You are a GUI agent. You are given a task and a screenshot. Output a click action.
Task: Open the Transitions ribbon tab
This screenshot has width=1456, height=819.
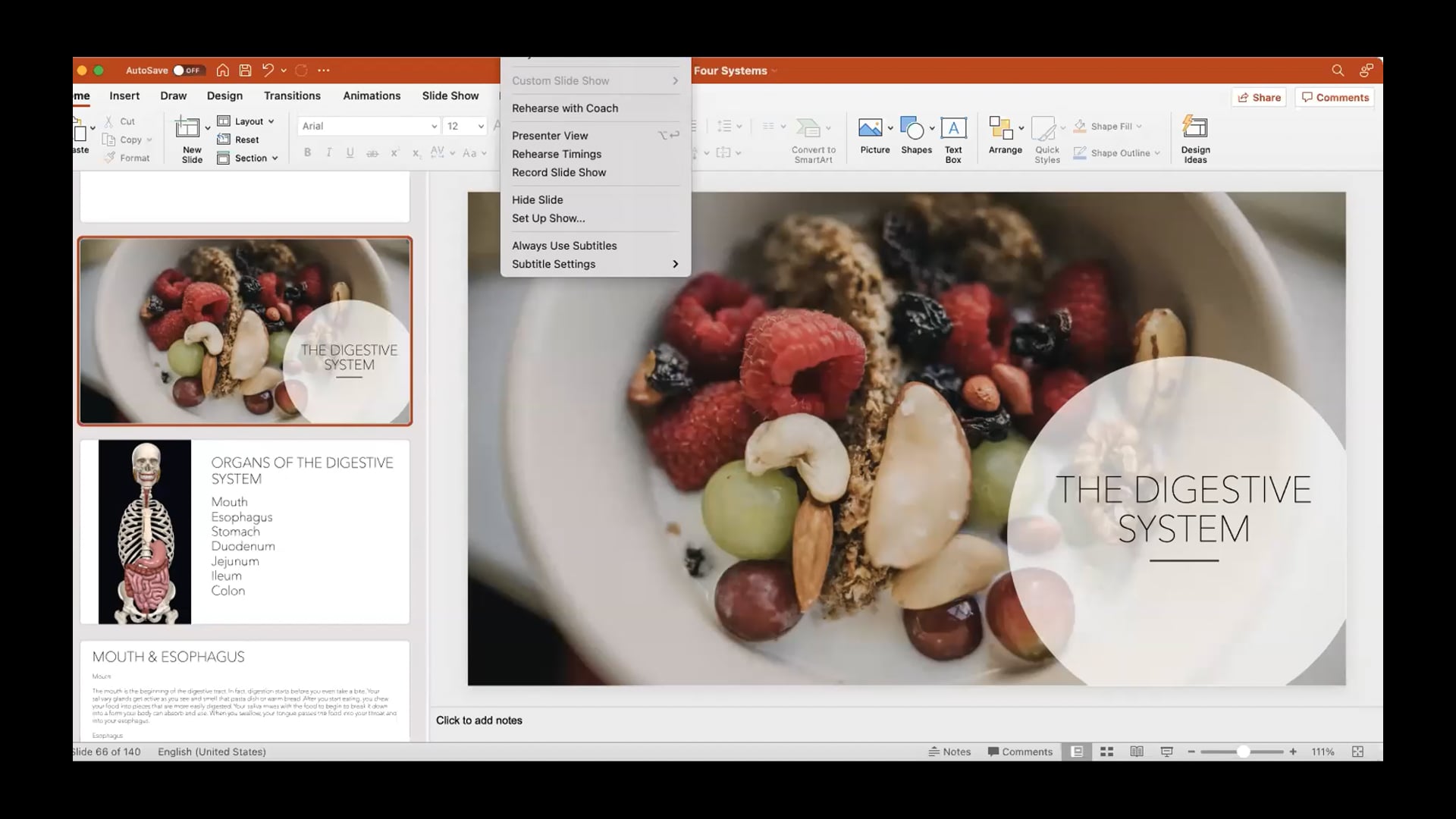(x=292, y=96)
